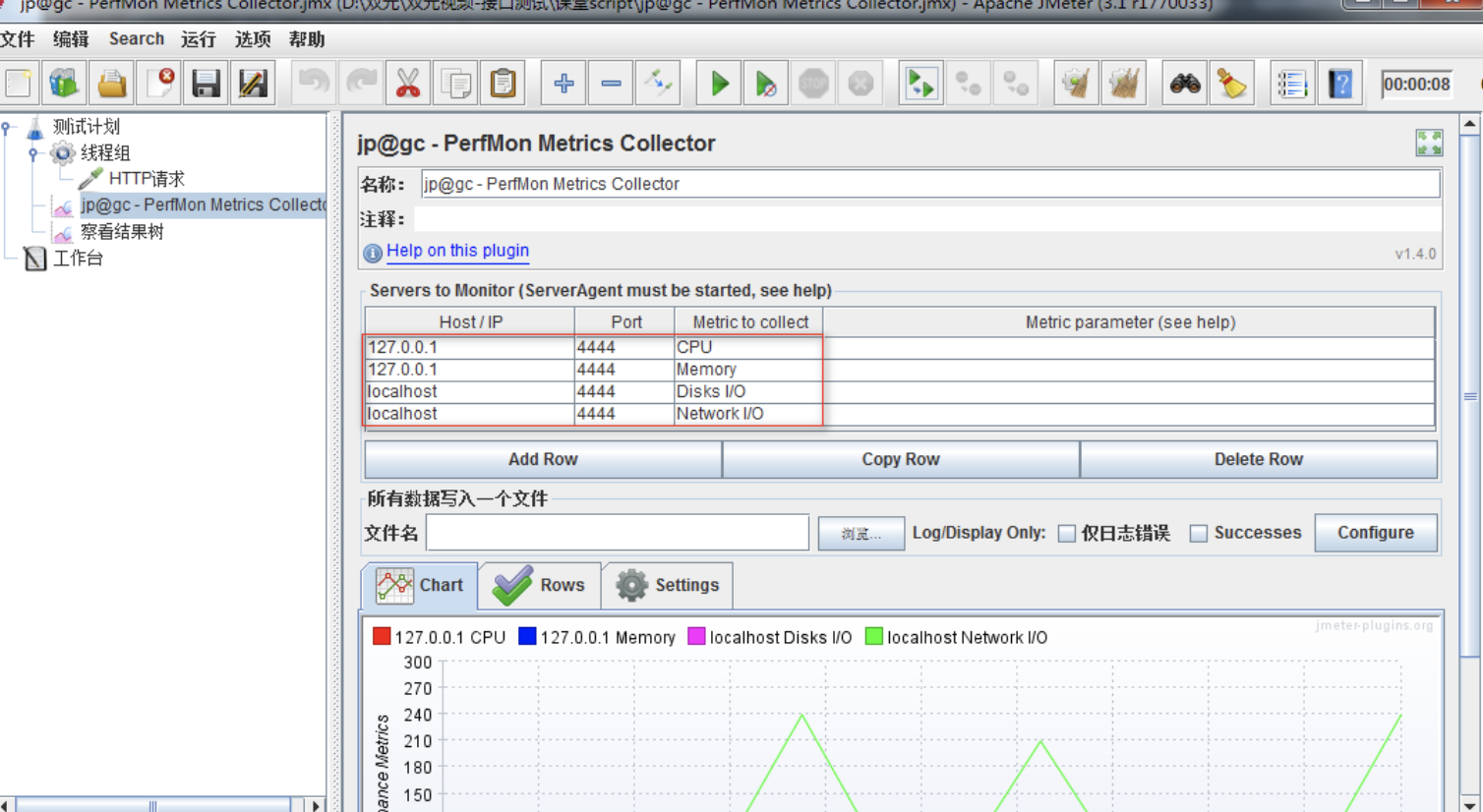Enable the 仅日志错误 checkbox
Screen dimensions: 1483x812
[1067, 533]
